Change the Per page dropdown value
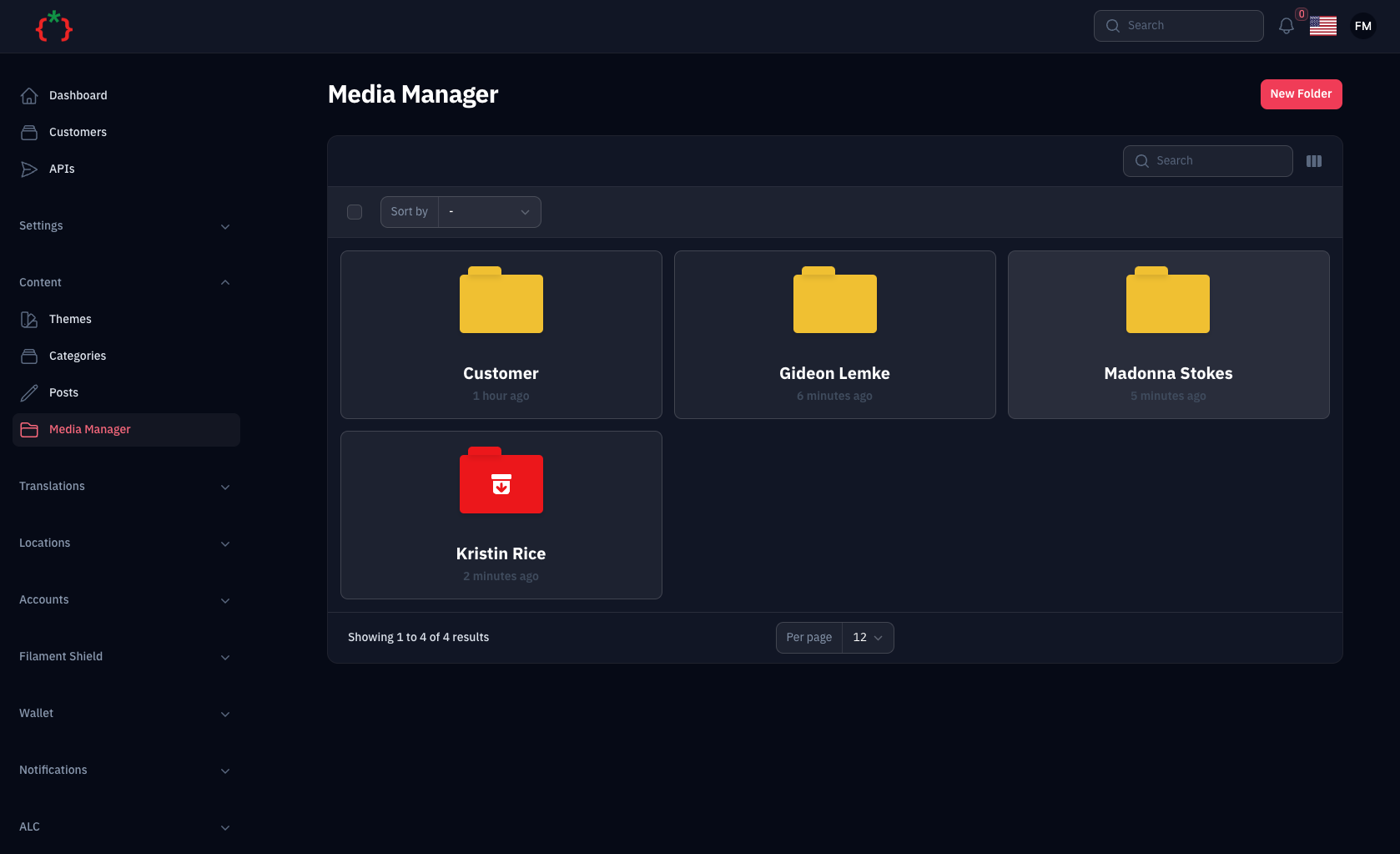Screen dimensions: 1400x854 click(x=867, y=638)
